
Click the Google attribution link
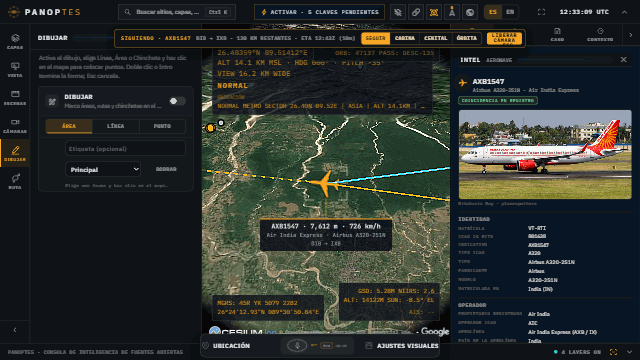click(435, 331)
